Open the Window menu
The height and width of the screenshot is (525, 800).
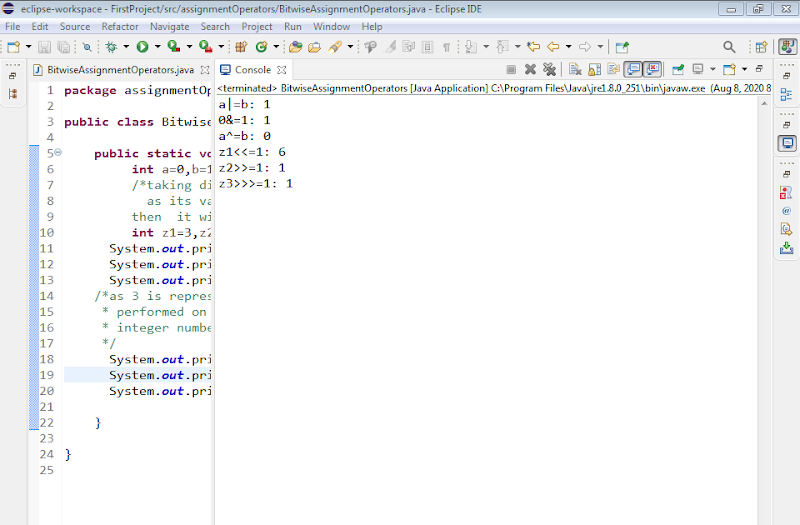(x=331, y=27)
